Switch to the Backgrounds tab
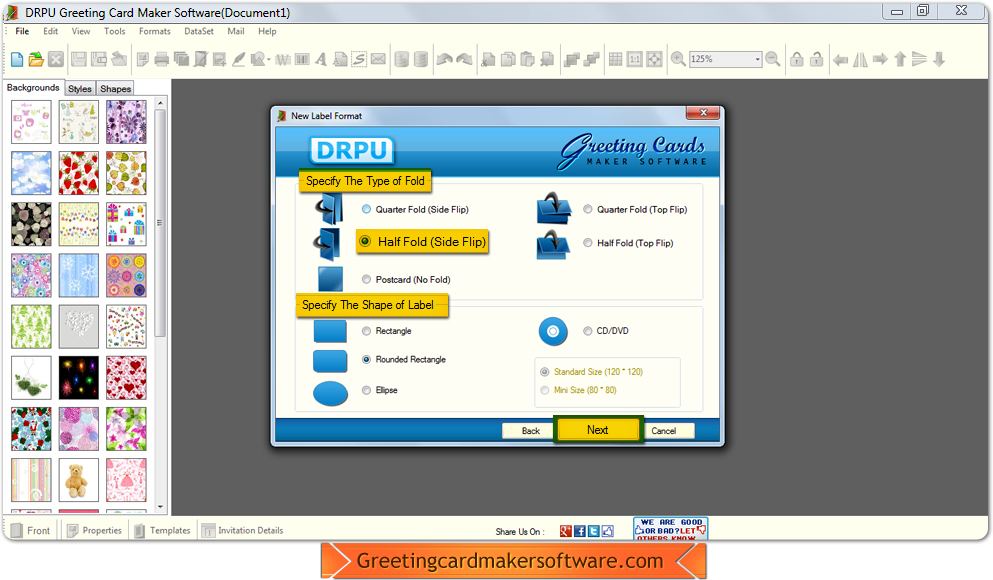The width and height of the screenshot is (993, 580). coord(33,87)
